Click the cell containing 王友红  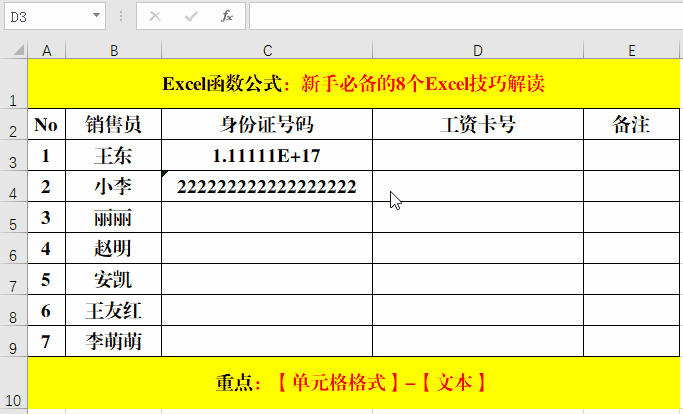click(113, 311)
